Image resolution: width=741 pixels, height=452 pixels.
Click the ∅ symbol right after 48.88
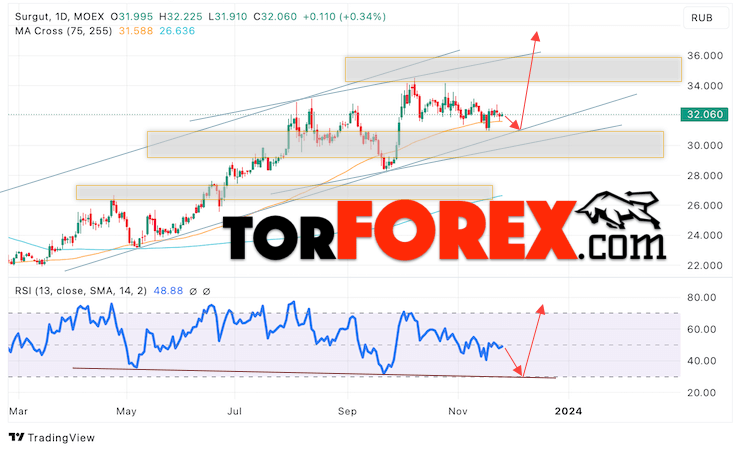pyautogui.click(x=193, y=291)
